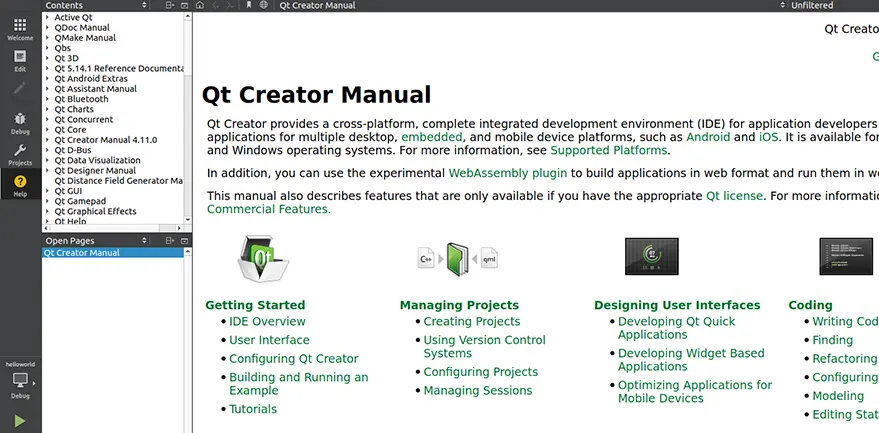Select Qt D-Bus in the Contents tree
This screenshot has height=433, width=879.
tap(73, 150)
